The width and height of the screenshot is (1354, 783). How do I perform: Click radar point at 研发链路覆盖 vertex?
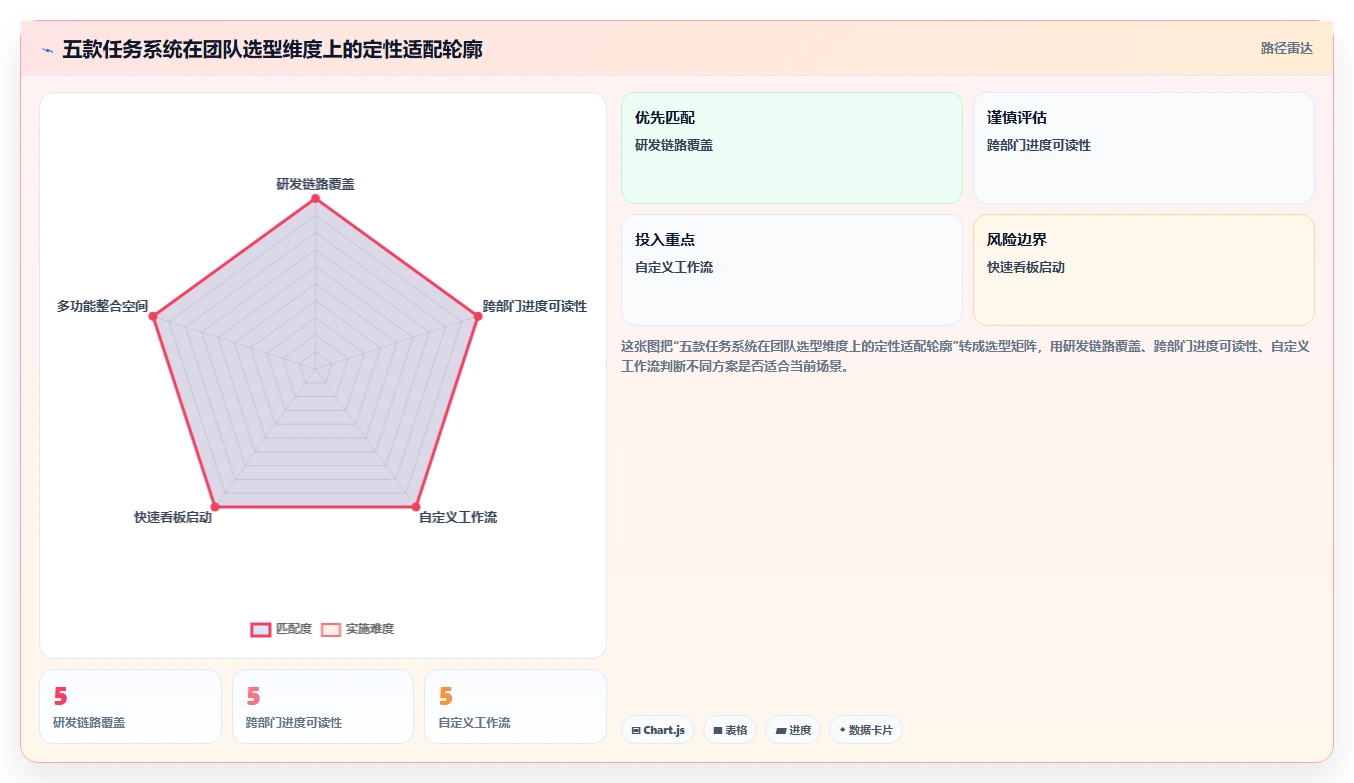315,199
